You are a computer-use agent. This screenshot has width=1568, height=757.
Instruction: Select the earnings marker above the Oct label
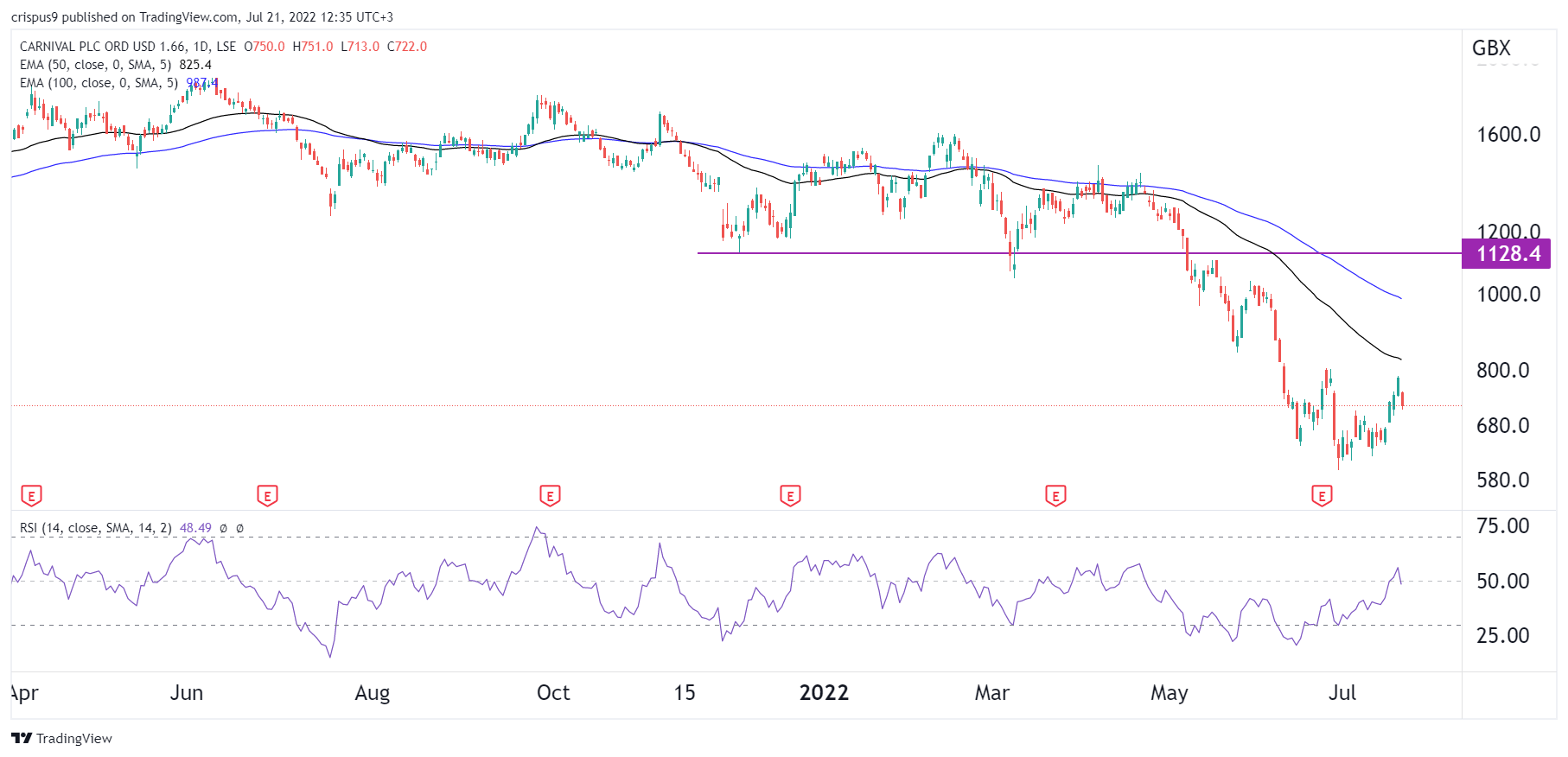[550, 496]
